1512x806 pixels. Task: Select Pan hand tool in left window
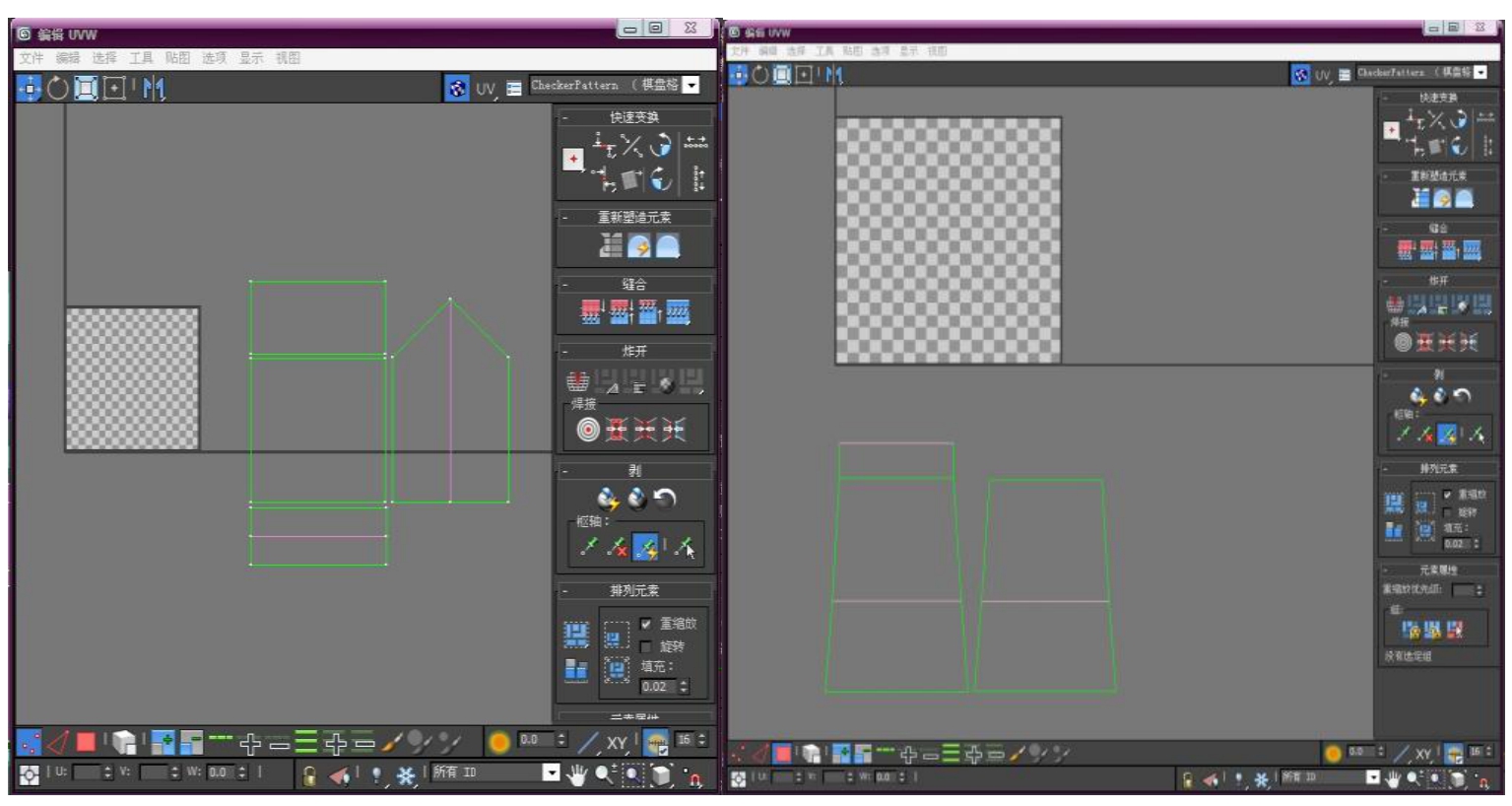[x=578, y=775]
